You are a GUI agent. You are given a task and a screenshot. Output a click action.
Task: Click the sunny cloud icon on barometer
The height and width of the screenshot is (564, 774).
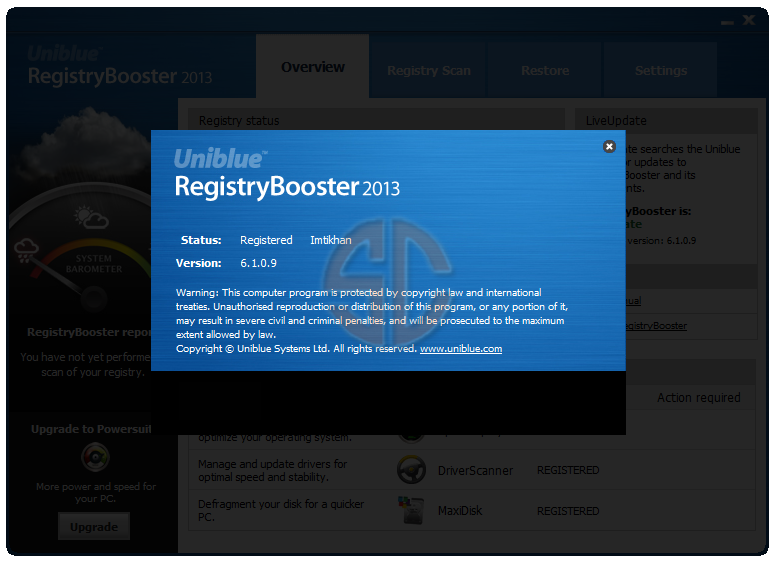[91, 217]
